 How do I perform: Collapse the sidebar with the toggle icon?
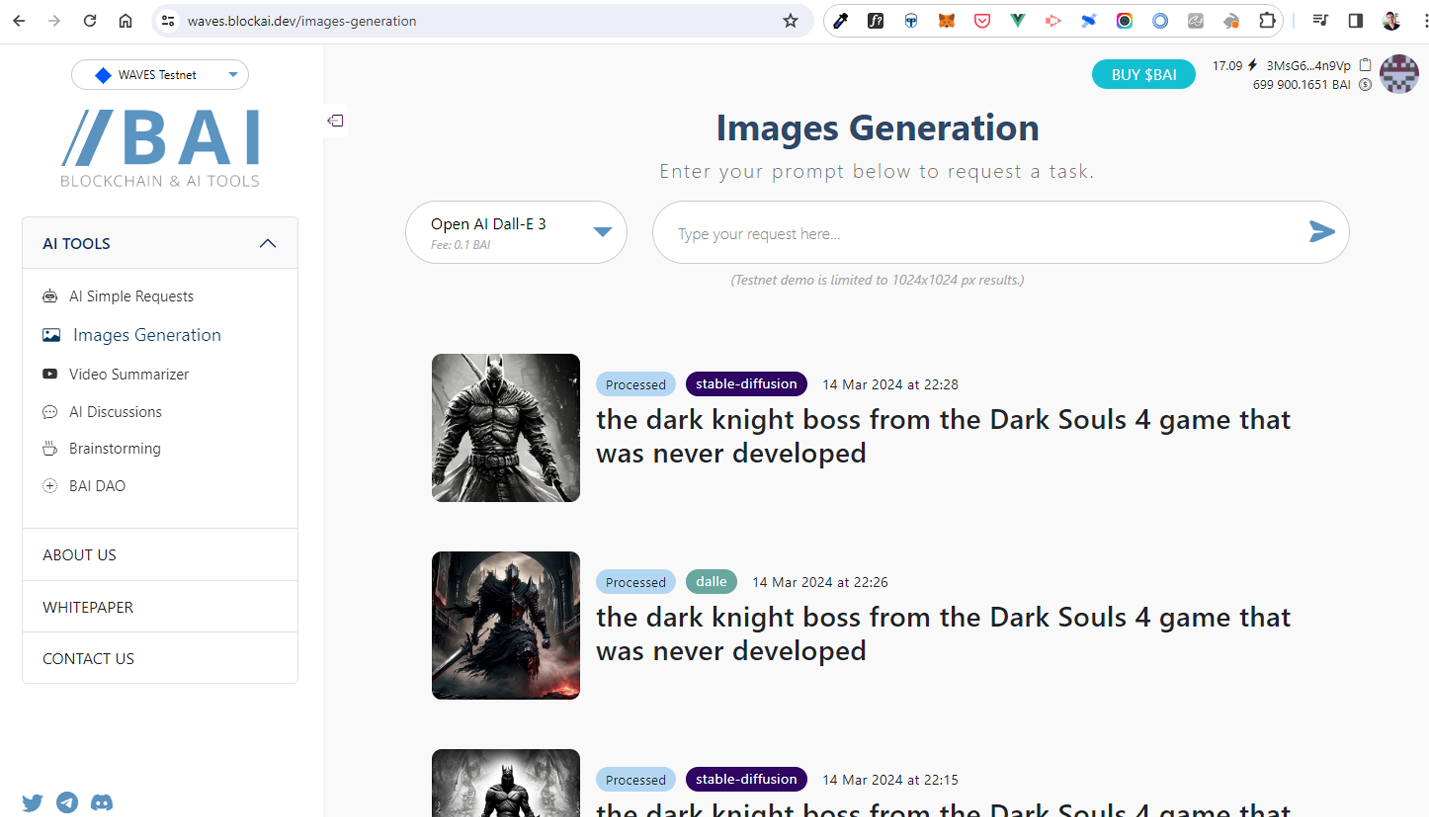pos(336,121)
